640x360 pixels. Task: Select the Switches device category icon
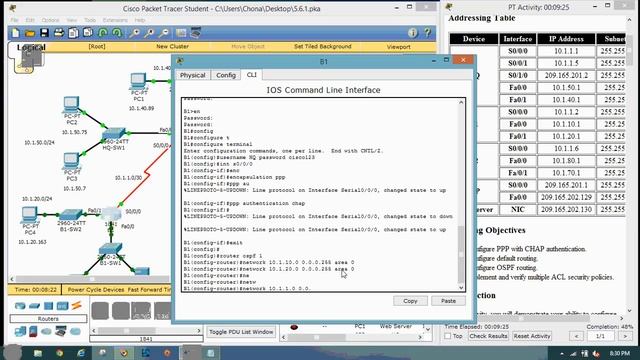[34, 306]
